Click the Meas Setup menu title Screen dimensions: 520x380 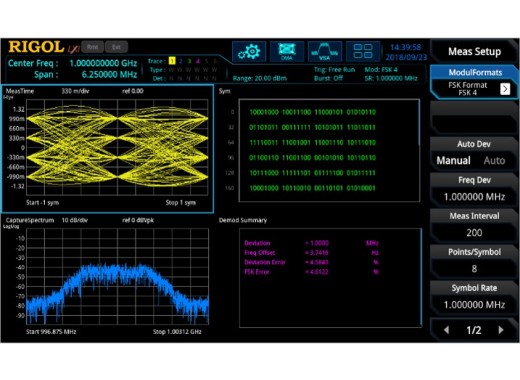474,52
